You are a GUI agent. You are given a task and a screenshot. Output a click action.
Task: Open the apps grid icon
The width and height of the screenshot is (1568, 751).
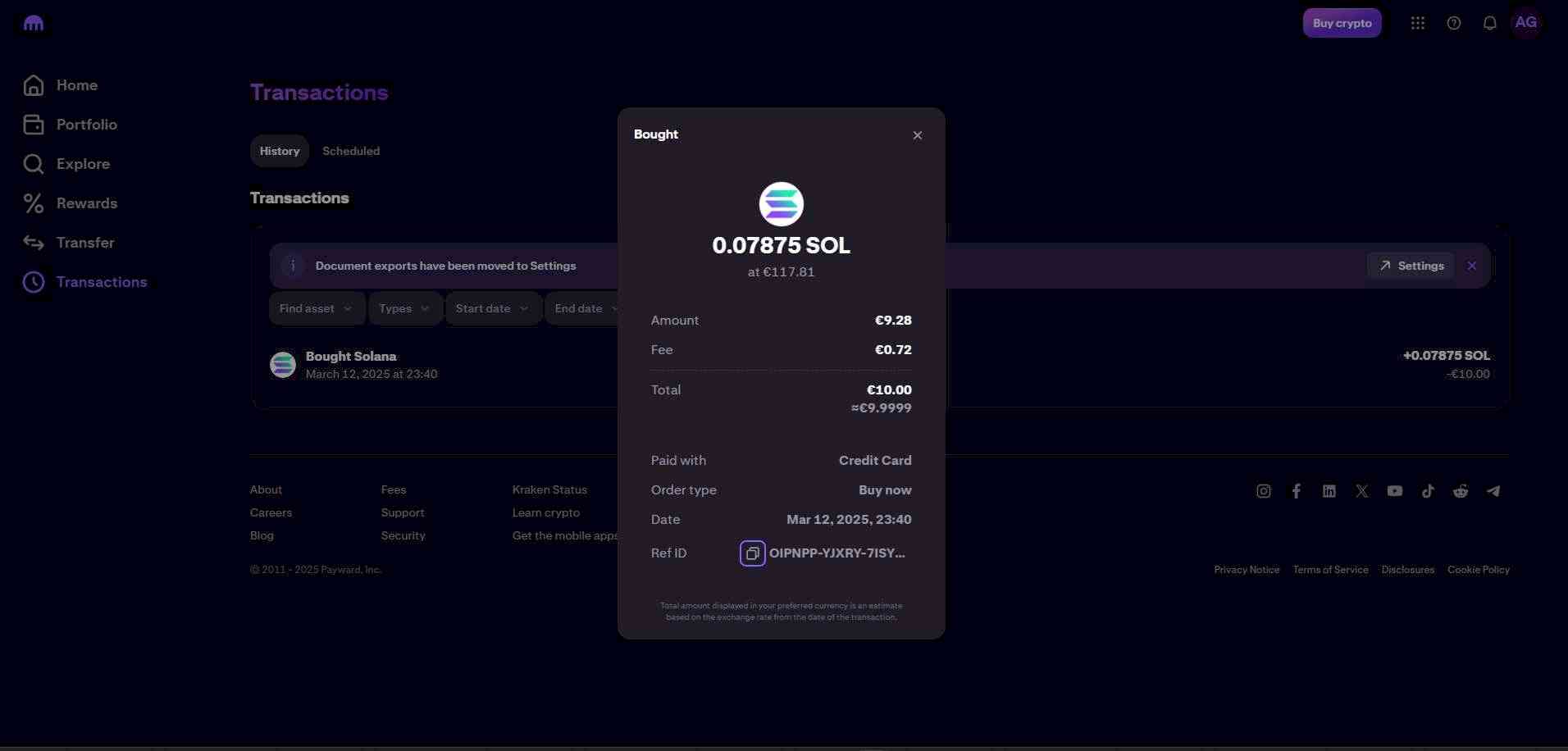tap(1417, 23)
